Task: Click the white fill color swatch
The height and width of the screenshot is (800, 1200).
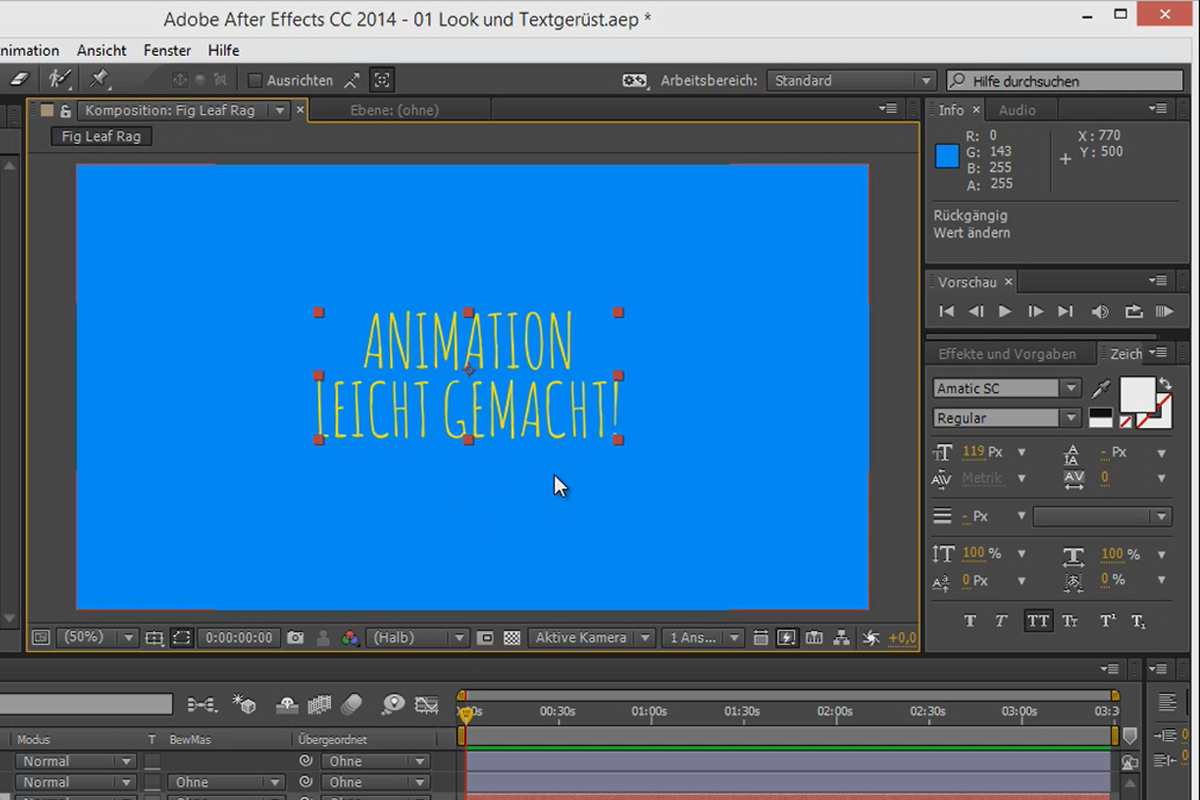Action: coord(1136,394)
